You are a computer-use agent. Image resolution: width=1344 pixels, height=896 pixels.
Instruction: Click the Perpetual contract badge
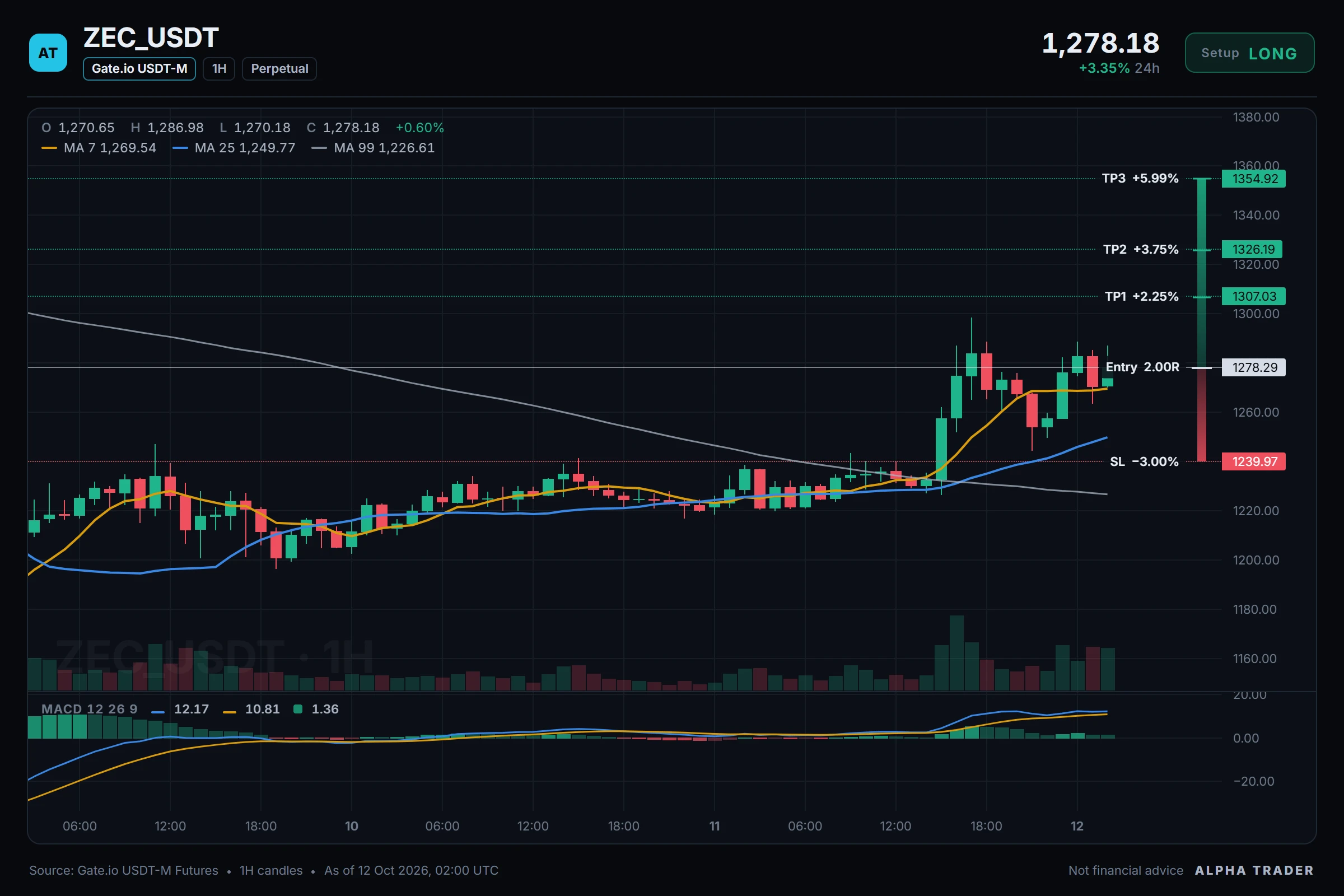click(279, 68)
